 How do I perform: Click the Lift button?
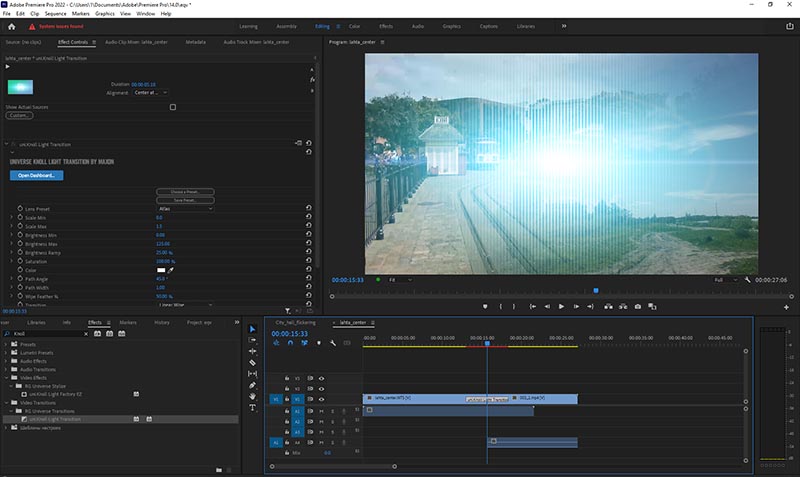pos(608,307)
